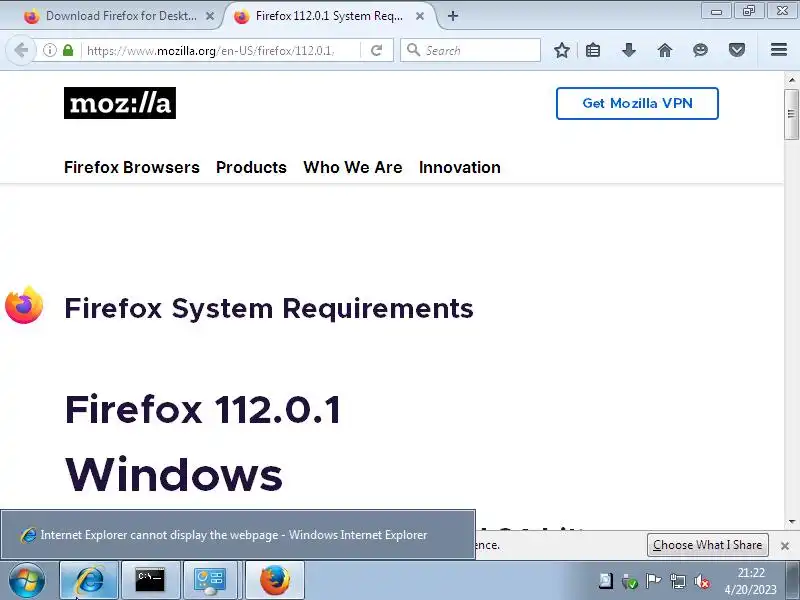The image size is (800, 600).
Task: Open Innovation navigation menu
Action: [460, 167]
